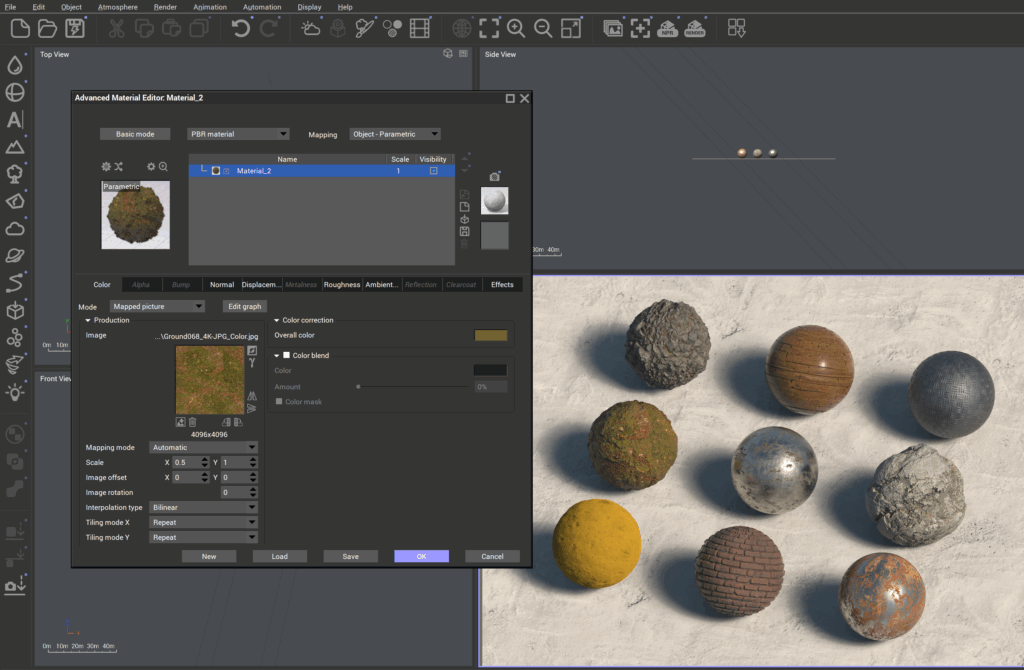Image resolution: width=1024 pixels, height=670 pixels.
Task: Open the PBR material type dropdown
Action: coord(238,134)
